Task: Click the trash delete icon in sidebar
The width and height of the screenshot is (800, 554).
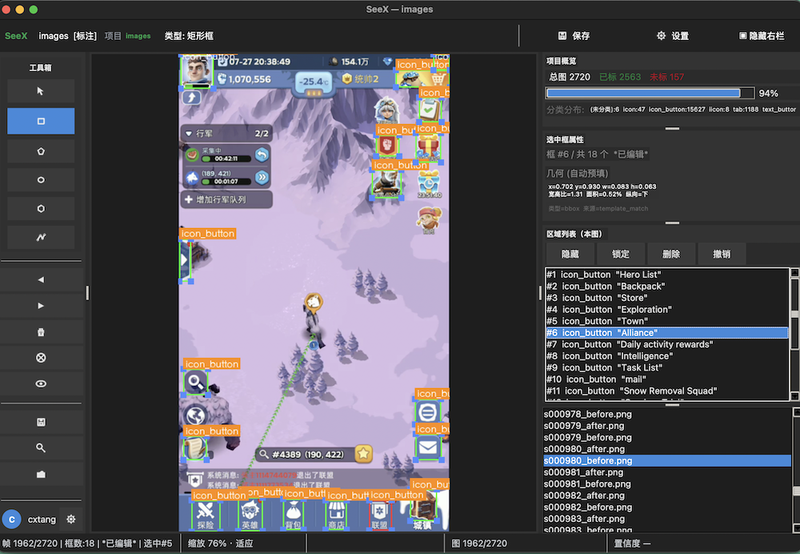Action: pos(41,332)
